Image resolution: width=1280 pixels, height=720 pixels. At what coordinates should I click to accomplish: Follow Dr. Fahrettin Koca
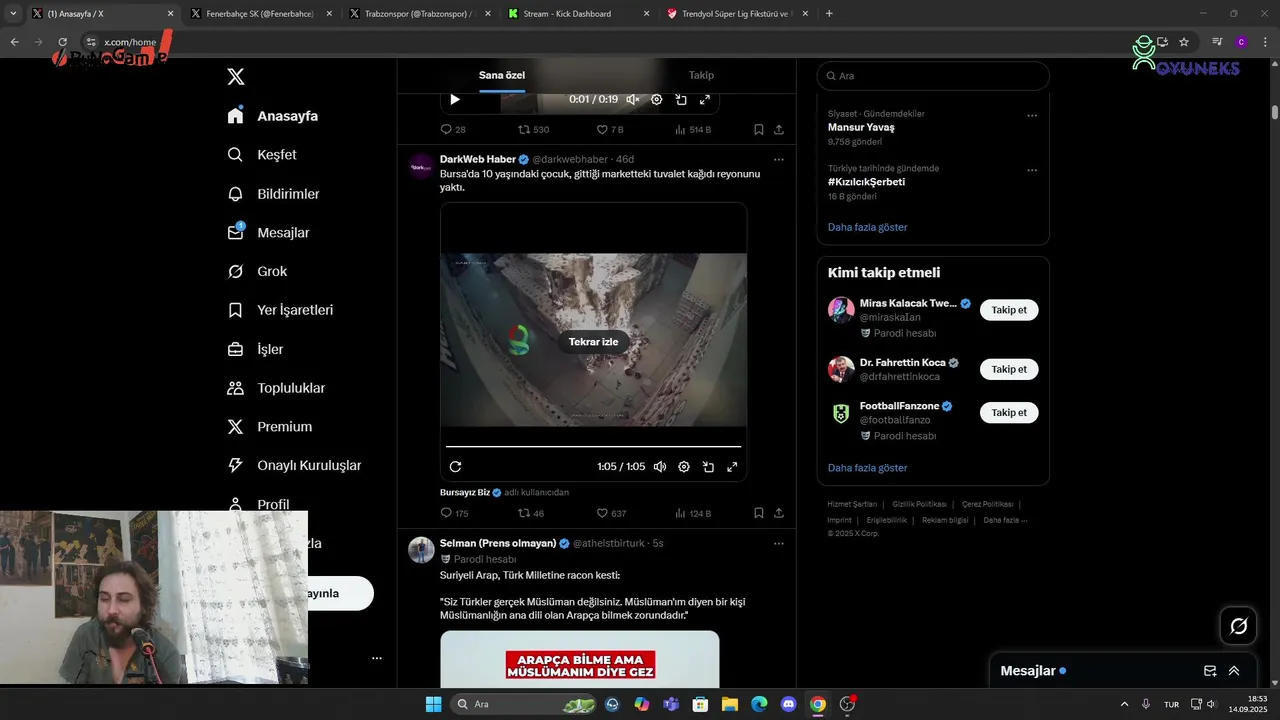[x=1009, y=369]
